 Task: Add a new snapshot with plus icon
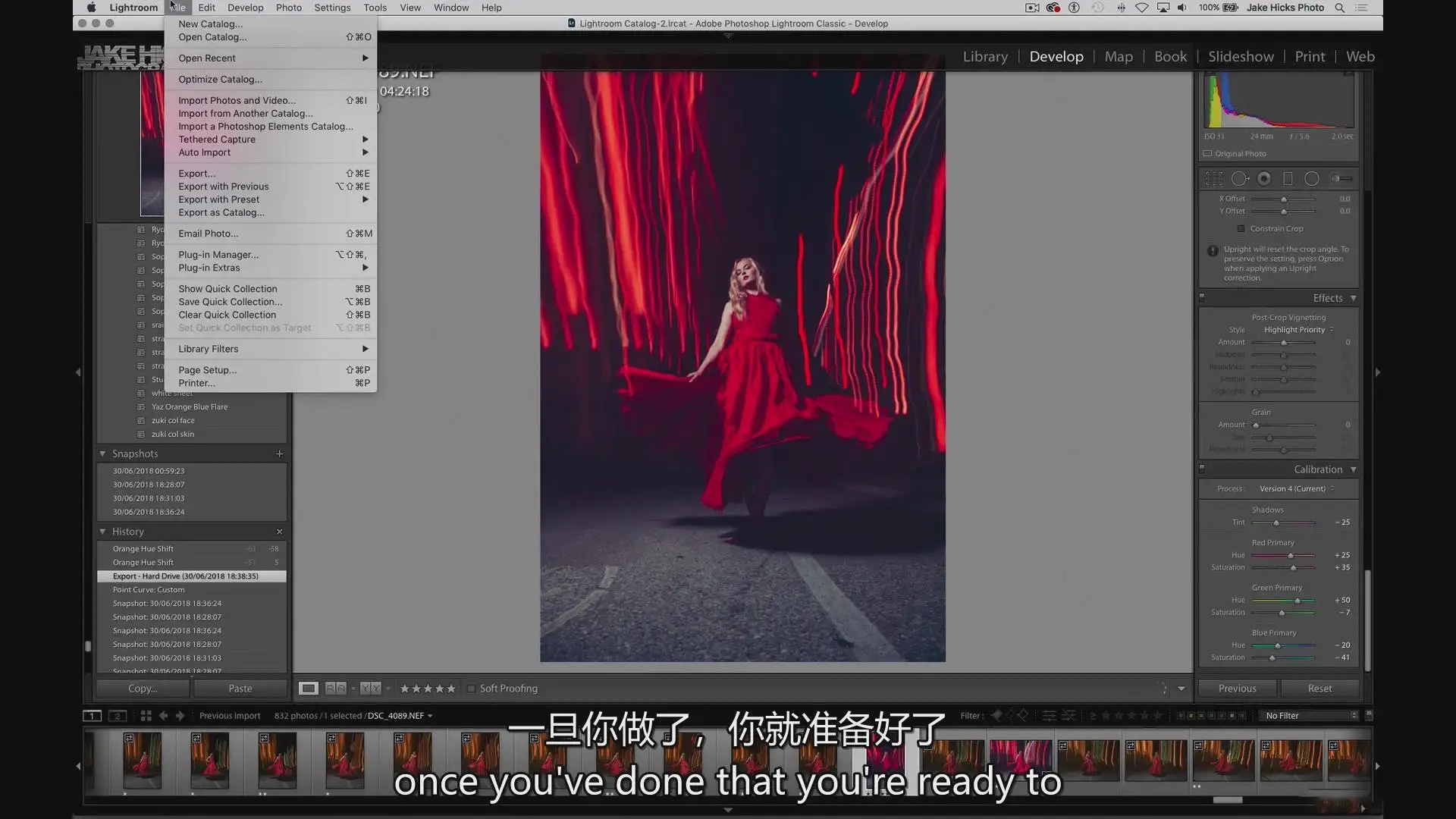(279, 454)
